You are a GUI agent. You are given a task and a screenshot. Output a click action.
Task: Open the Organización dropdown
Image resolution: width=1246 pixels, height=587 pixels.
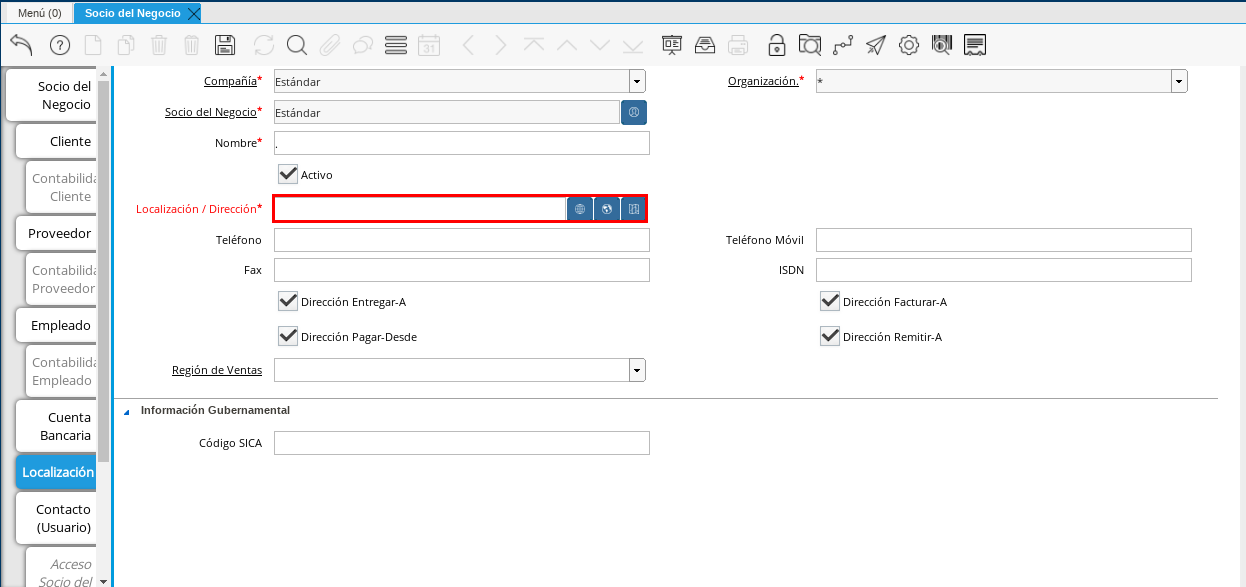point(1179,82)
